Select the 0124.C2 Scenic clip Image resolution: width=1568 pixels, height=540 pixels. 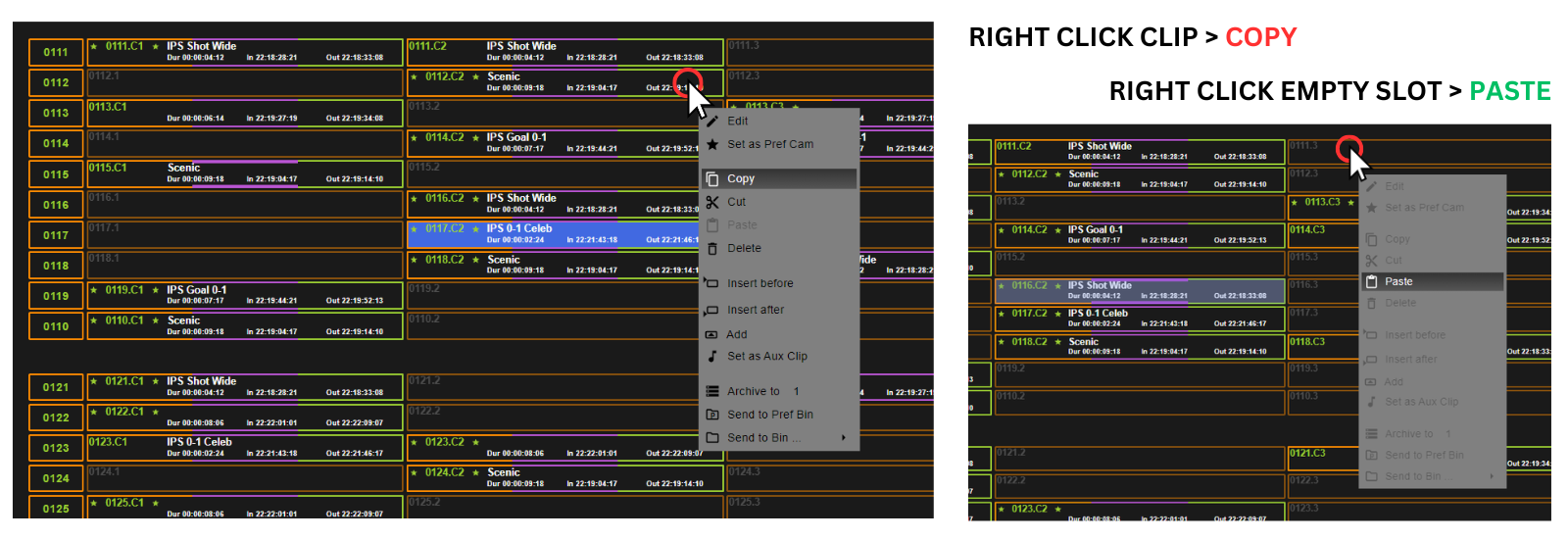tap(565, 478)
